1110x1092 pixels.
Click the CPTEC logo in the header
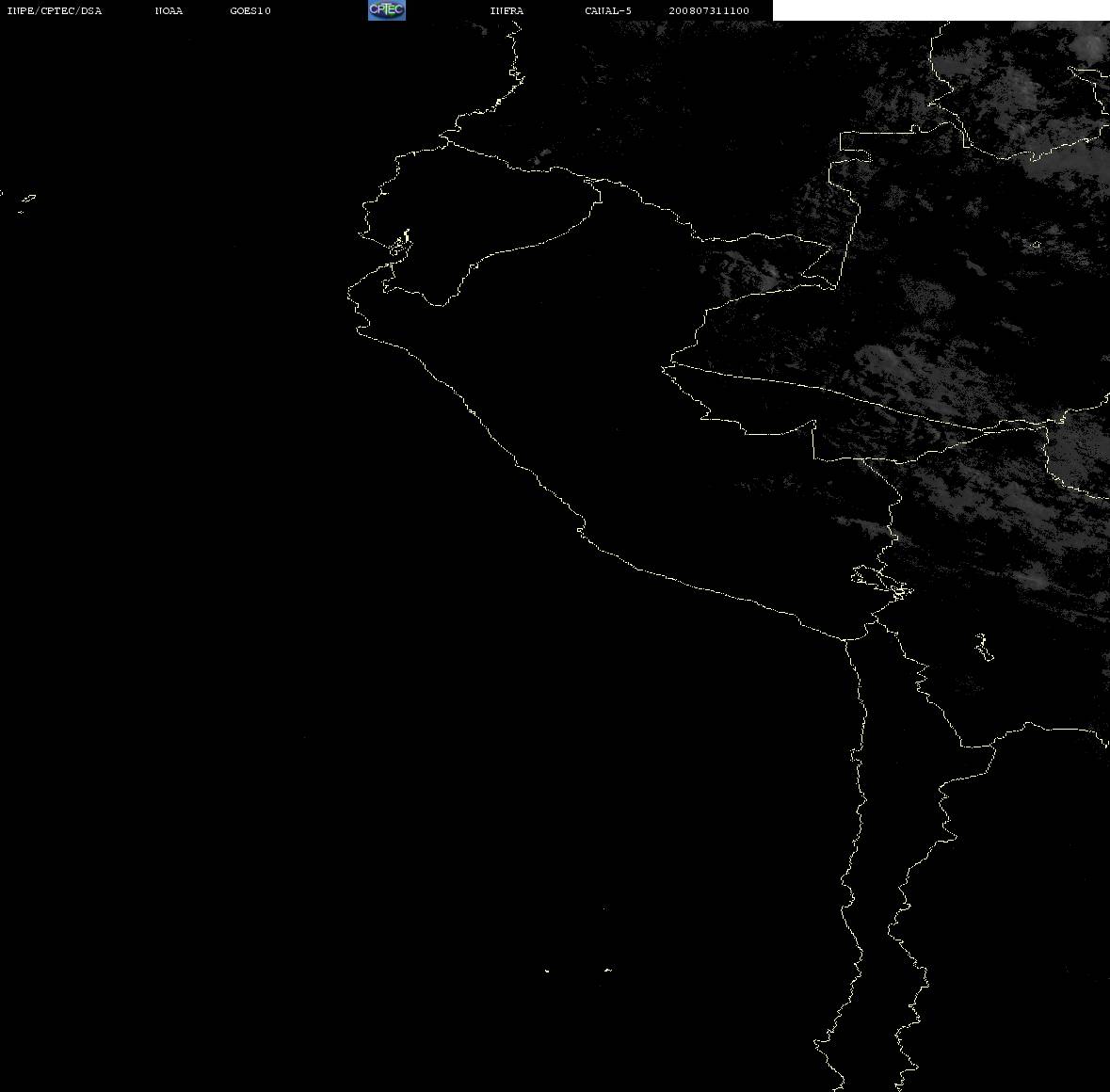(387, 10)
